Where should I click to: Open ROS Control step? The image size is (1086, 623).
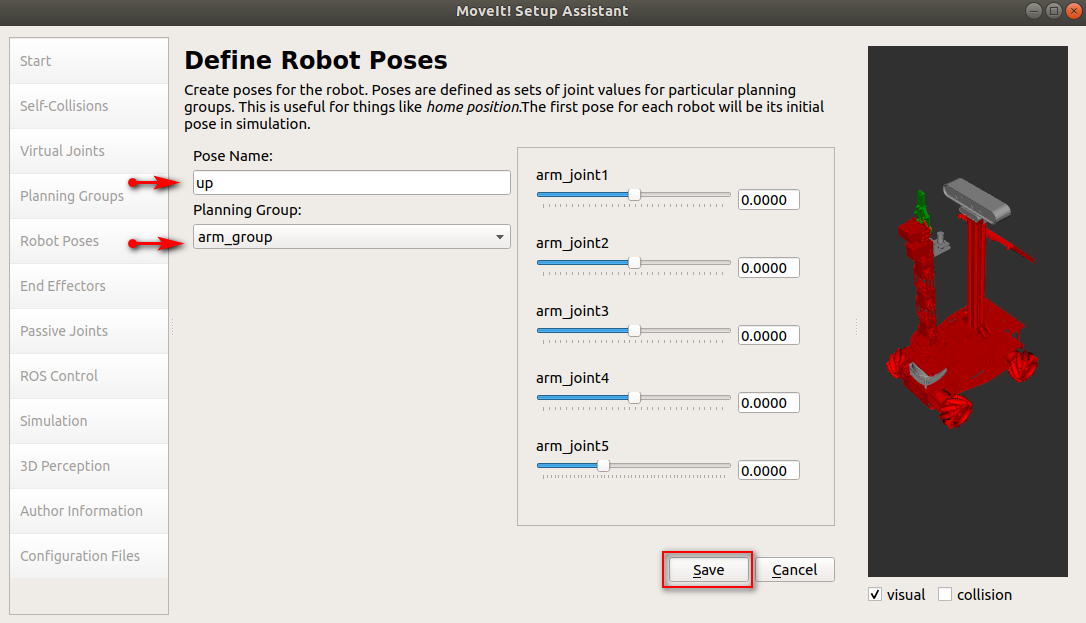[89, 376]
